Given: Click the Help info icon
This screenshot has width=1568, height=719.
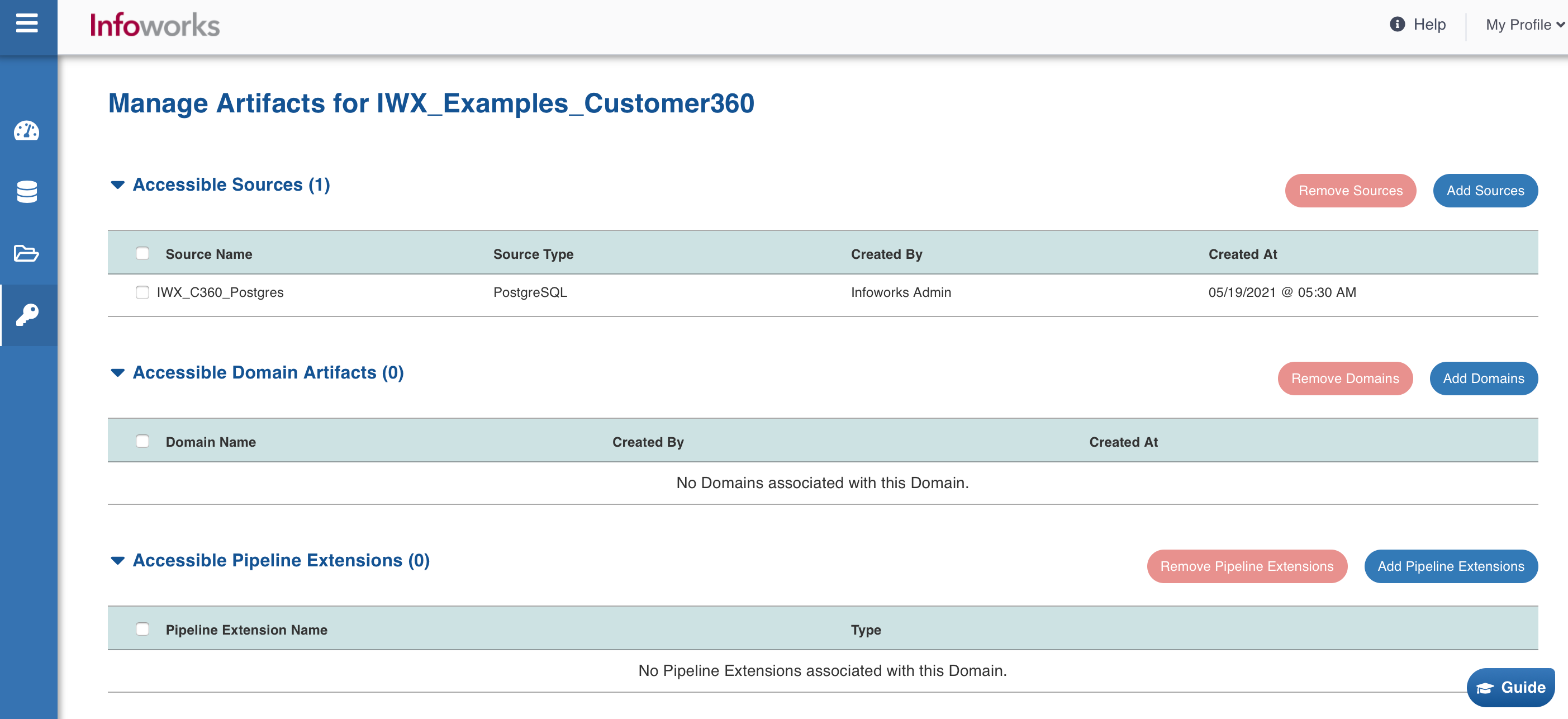Looking at the screenshot, I should click(x=1397, y=25).
